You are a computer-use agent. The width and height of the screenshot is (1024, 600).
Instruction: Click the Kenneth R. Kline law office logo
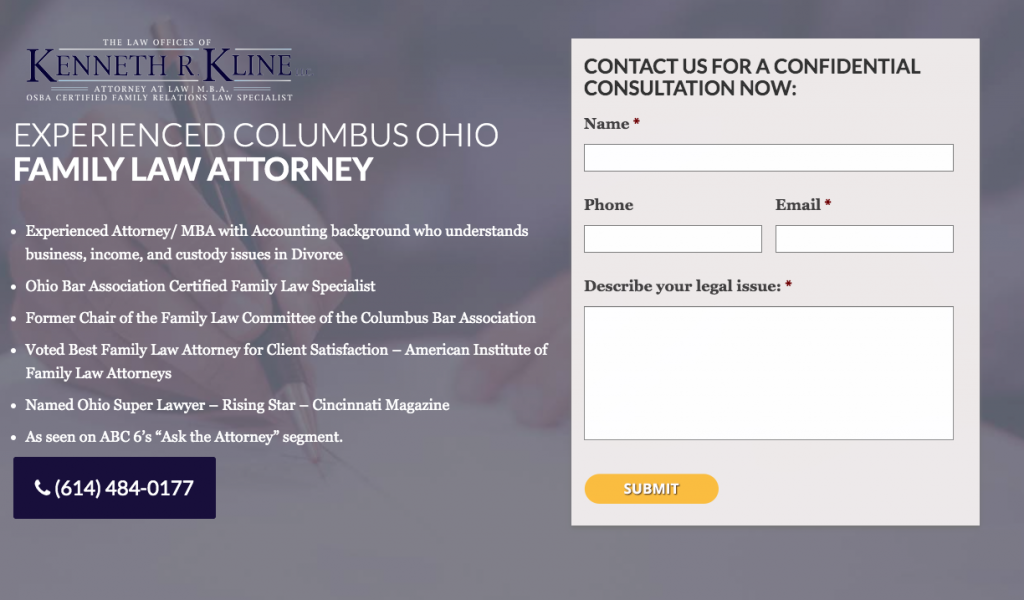(168, 70)
